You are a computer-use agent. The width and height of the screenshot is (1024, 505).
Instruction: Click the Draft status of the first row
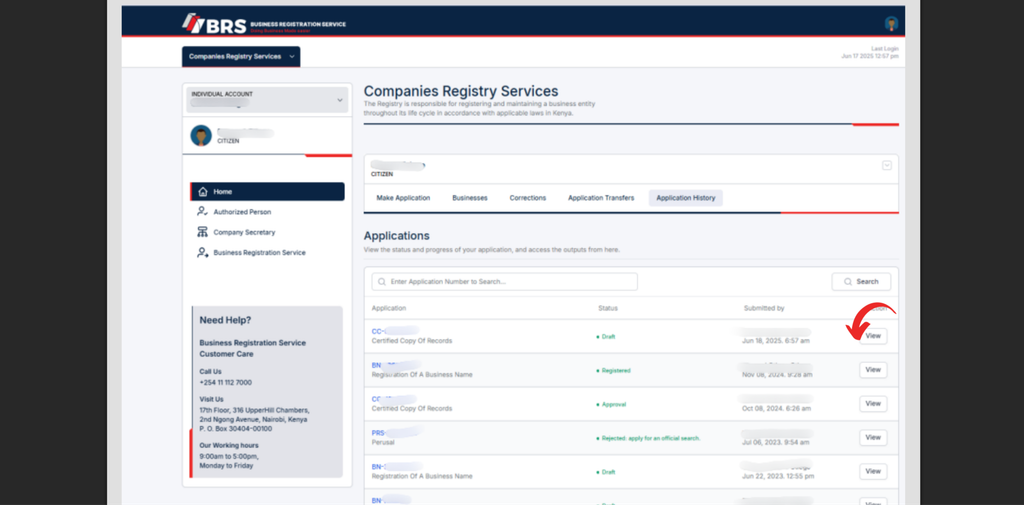point(605,336)
